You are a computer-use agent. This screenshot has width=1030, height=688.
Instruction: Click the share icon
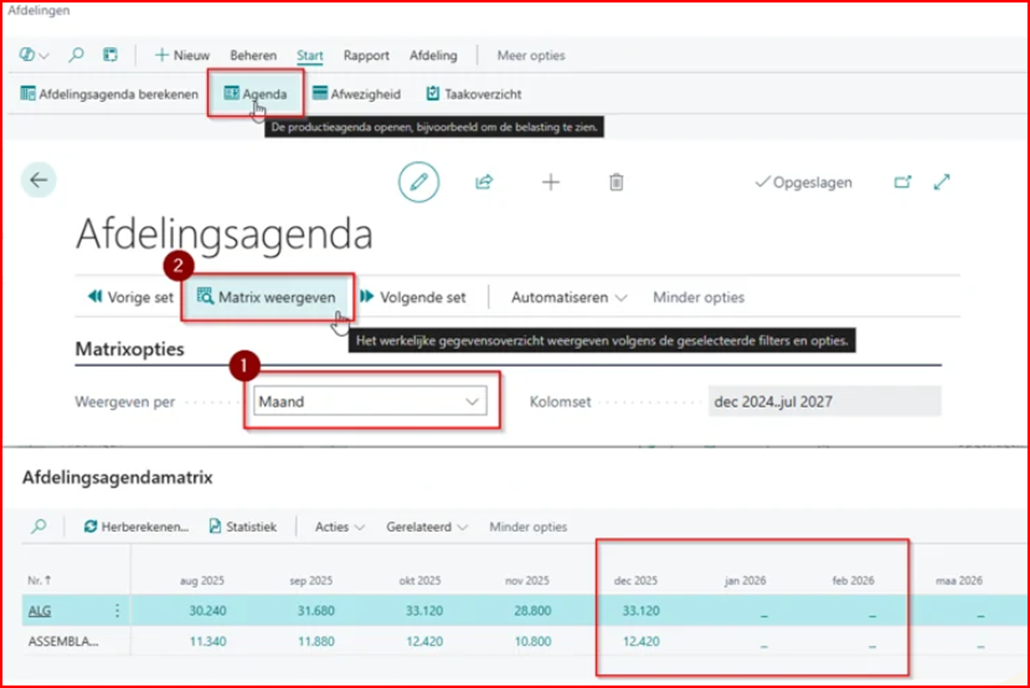point(484,182)
